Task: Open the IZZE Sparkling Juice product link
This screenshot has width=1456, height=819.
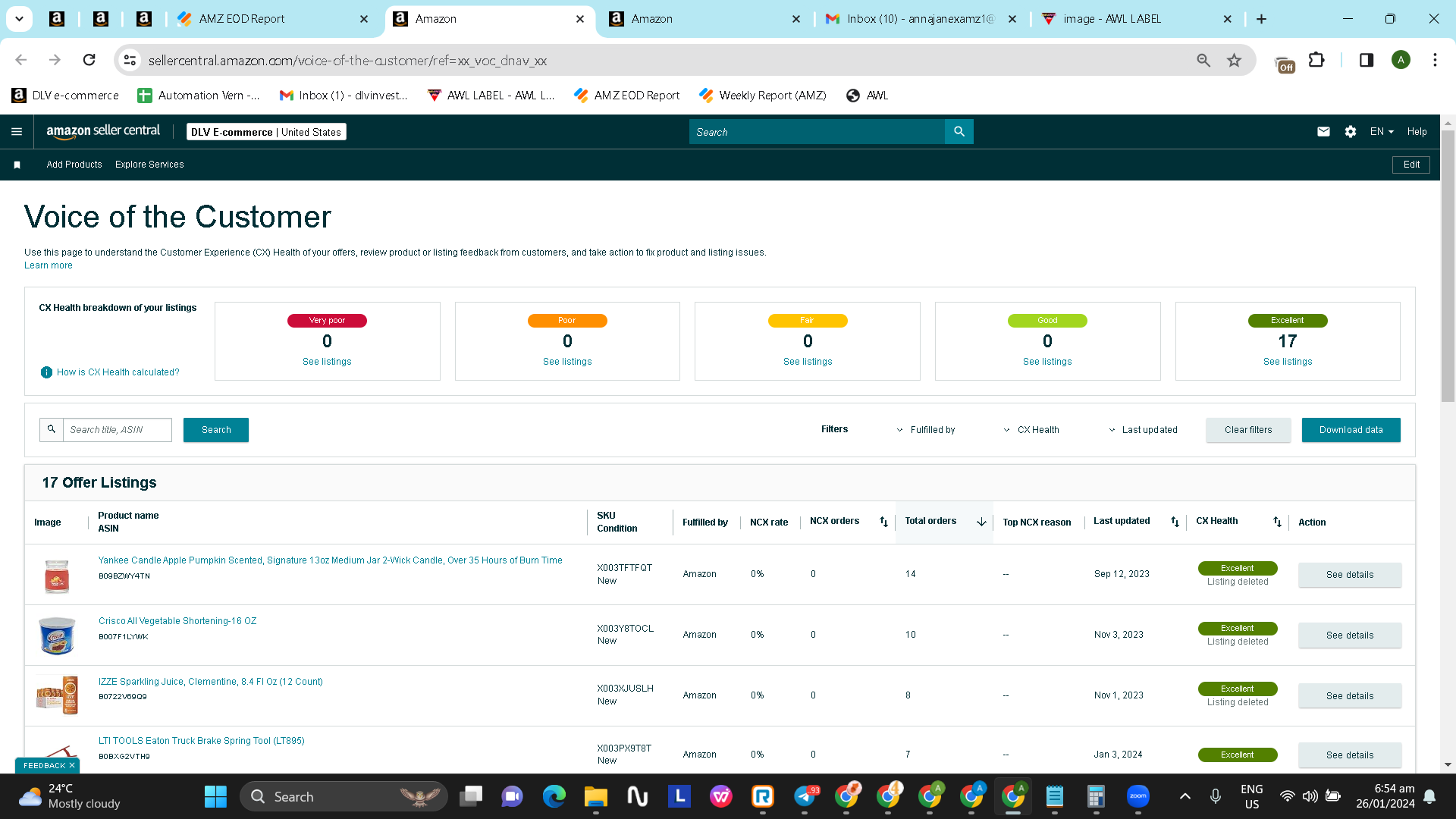Action: point(211,682)
